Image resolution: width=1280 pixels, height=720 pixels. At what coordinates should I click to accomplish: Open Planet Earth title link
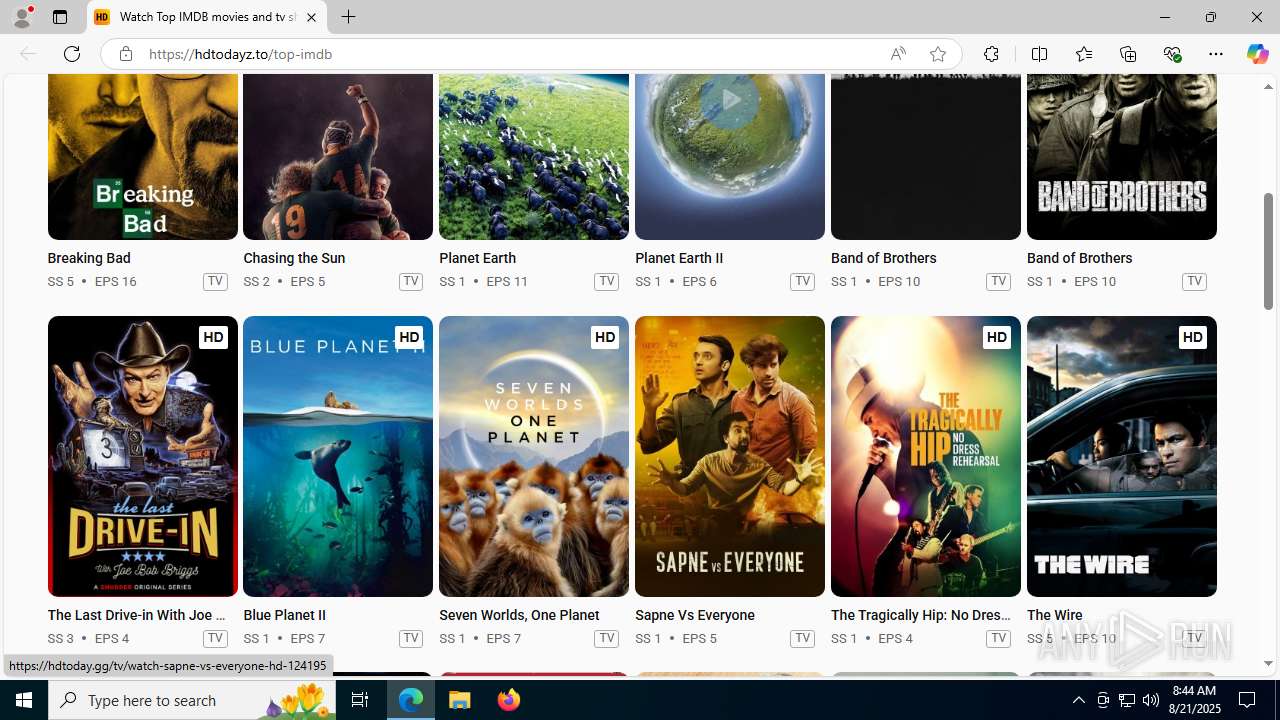477,258
